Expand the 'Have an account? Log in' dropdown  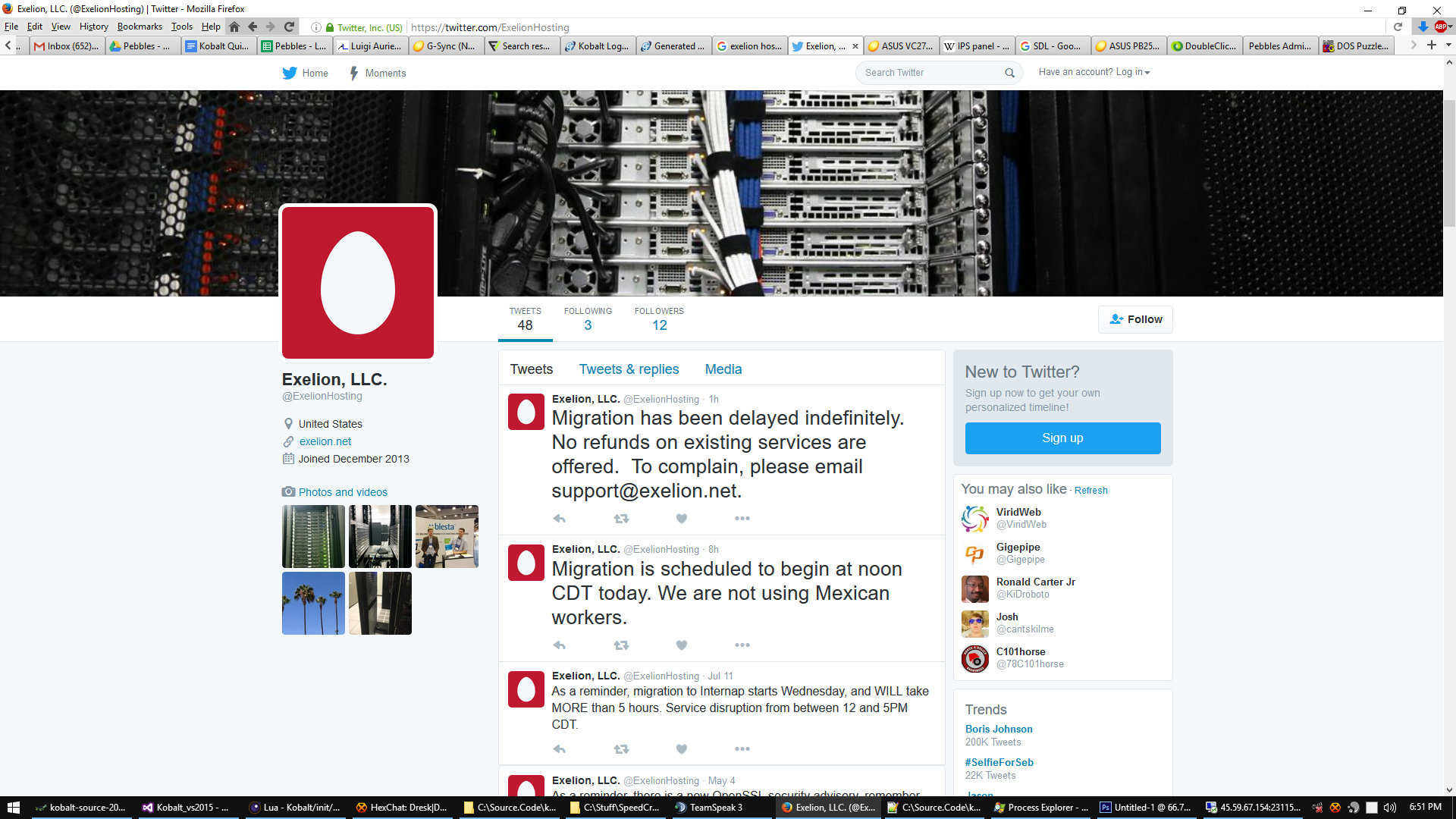pos(1094,72)
